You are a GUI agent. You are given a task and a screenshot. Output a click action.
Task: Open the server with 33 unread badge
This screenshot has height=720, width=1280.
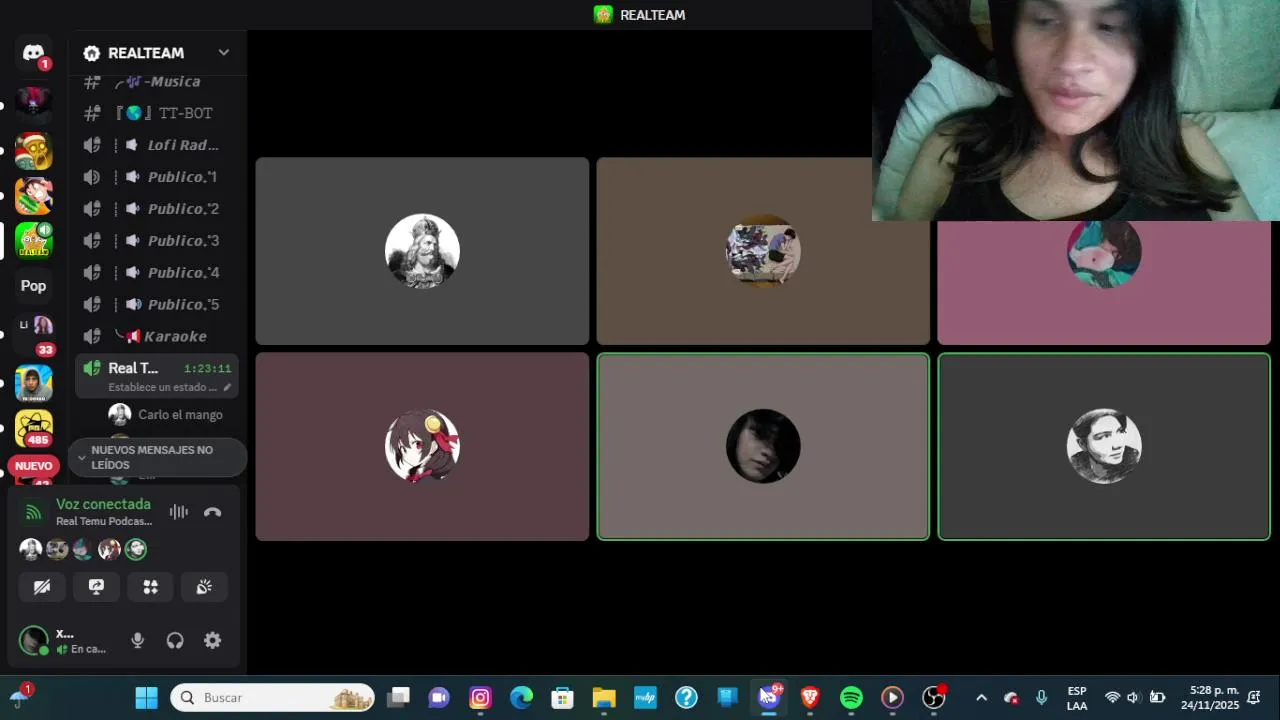coord(33,333)
